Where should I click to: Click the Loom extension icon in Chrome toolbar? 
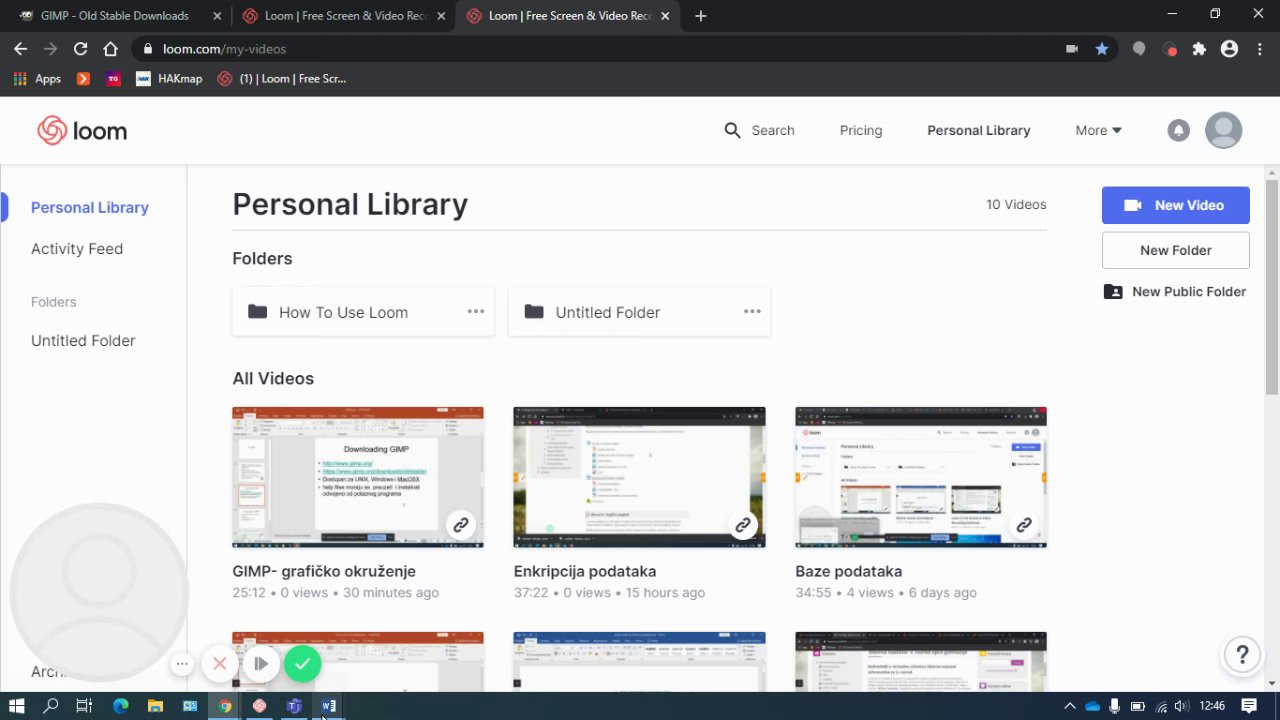tap(1170, 49)
